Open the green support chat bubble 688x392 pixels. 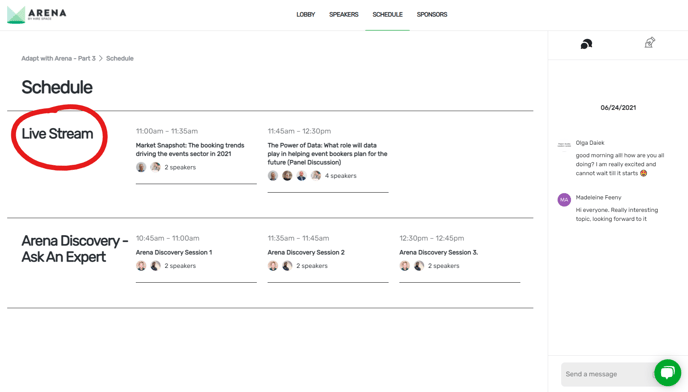pos(667,373)
